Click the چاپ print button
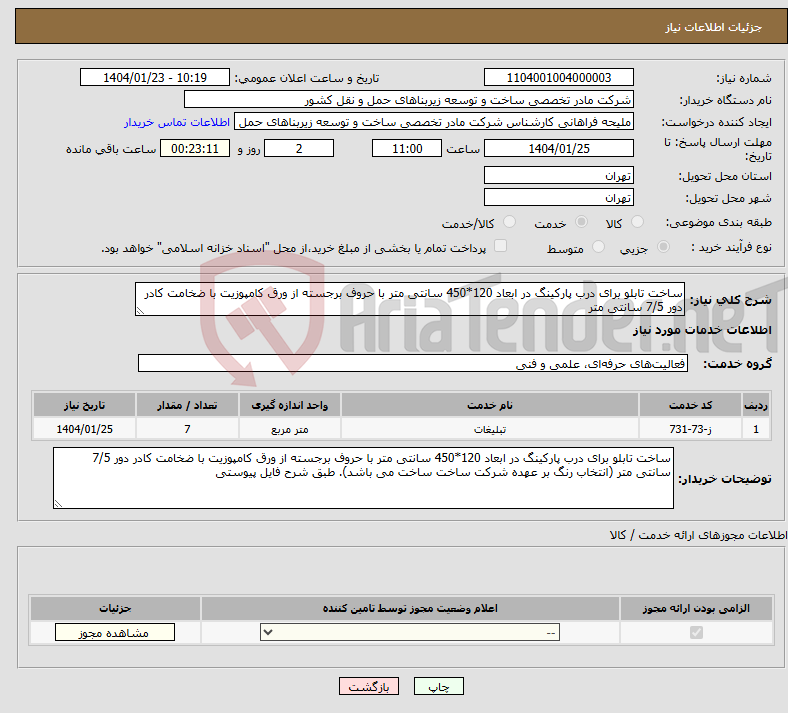Image resolution: width=788 pixels, height=713 pixels. (x=439, y=686)
